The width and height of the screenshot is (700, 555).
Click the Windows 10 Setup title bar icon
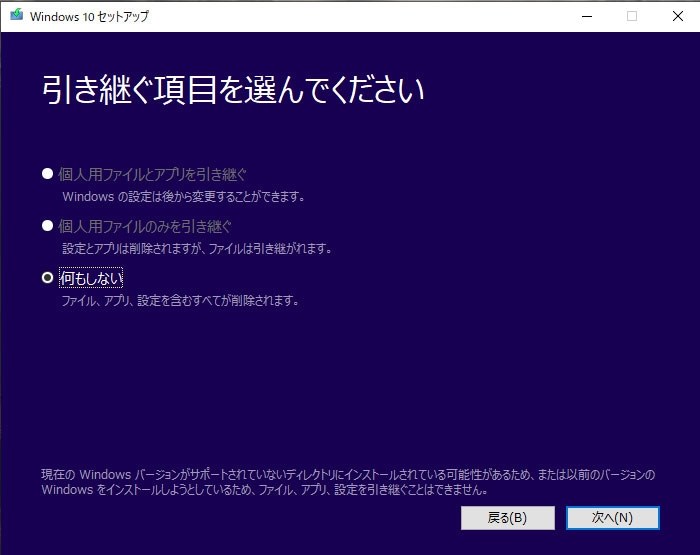[x=17, y=15]
